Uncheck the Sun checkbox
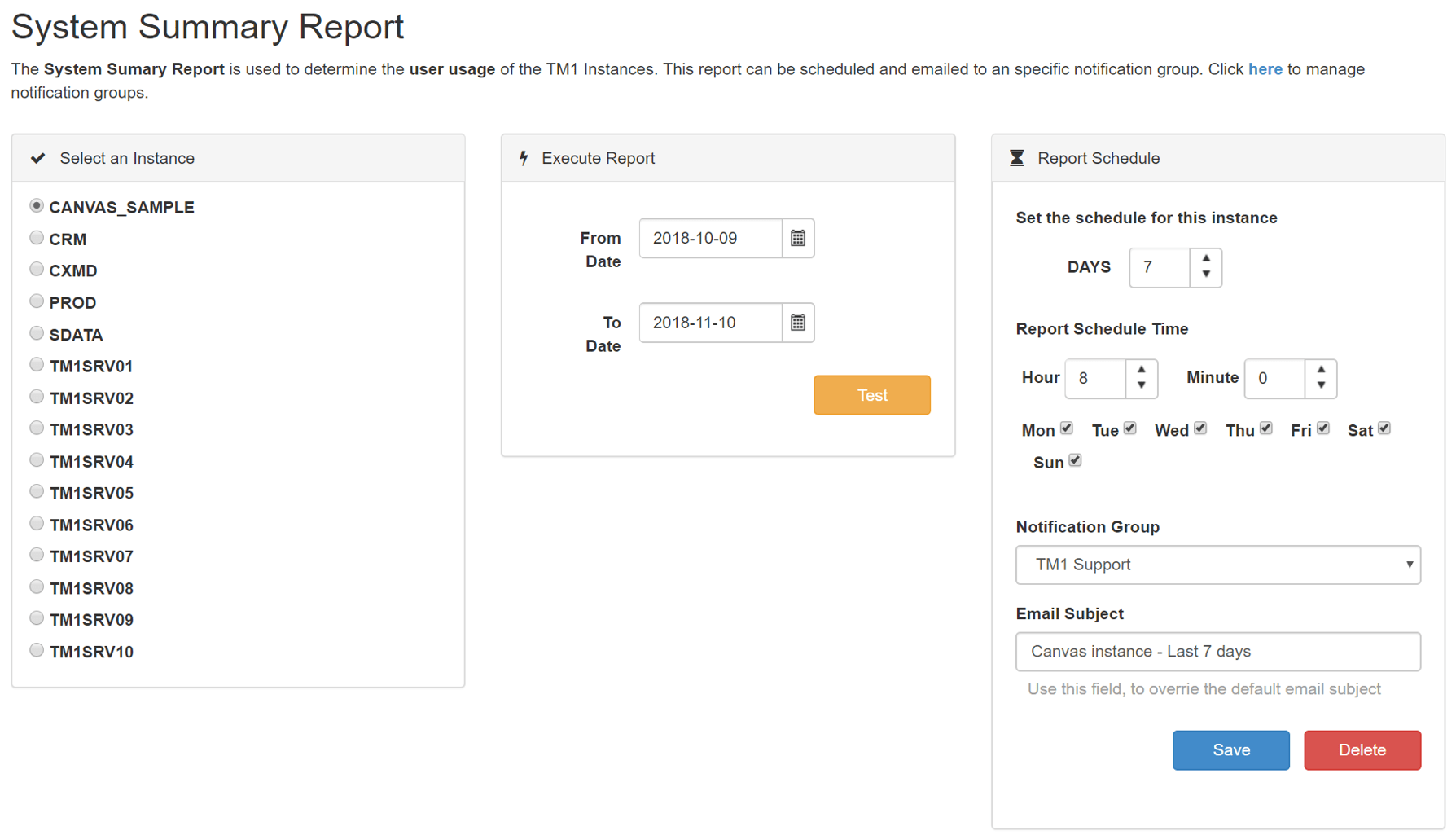Screen dimensions: 1456x835 pos(1075,461)
